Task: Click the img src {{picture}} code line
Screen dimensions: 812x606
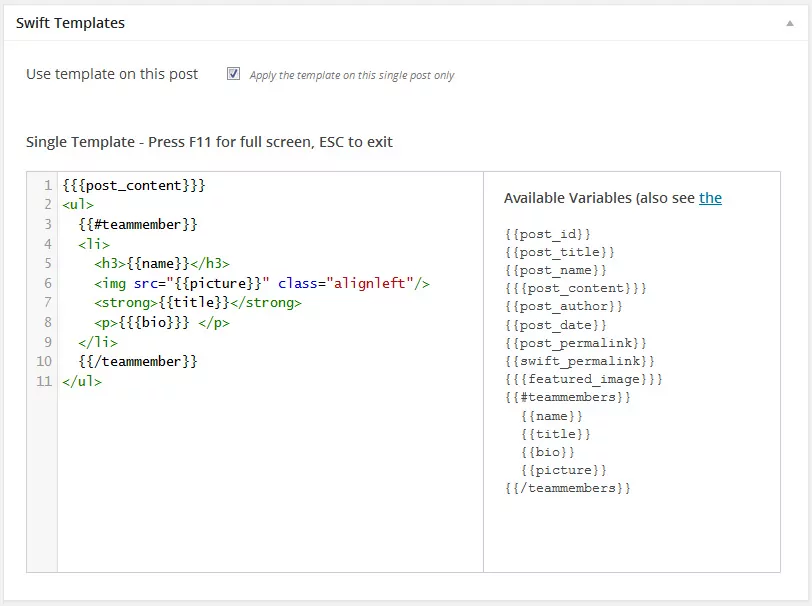Action: tap(262, 283)
